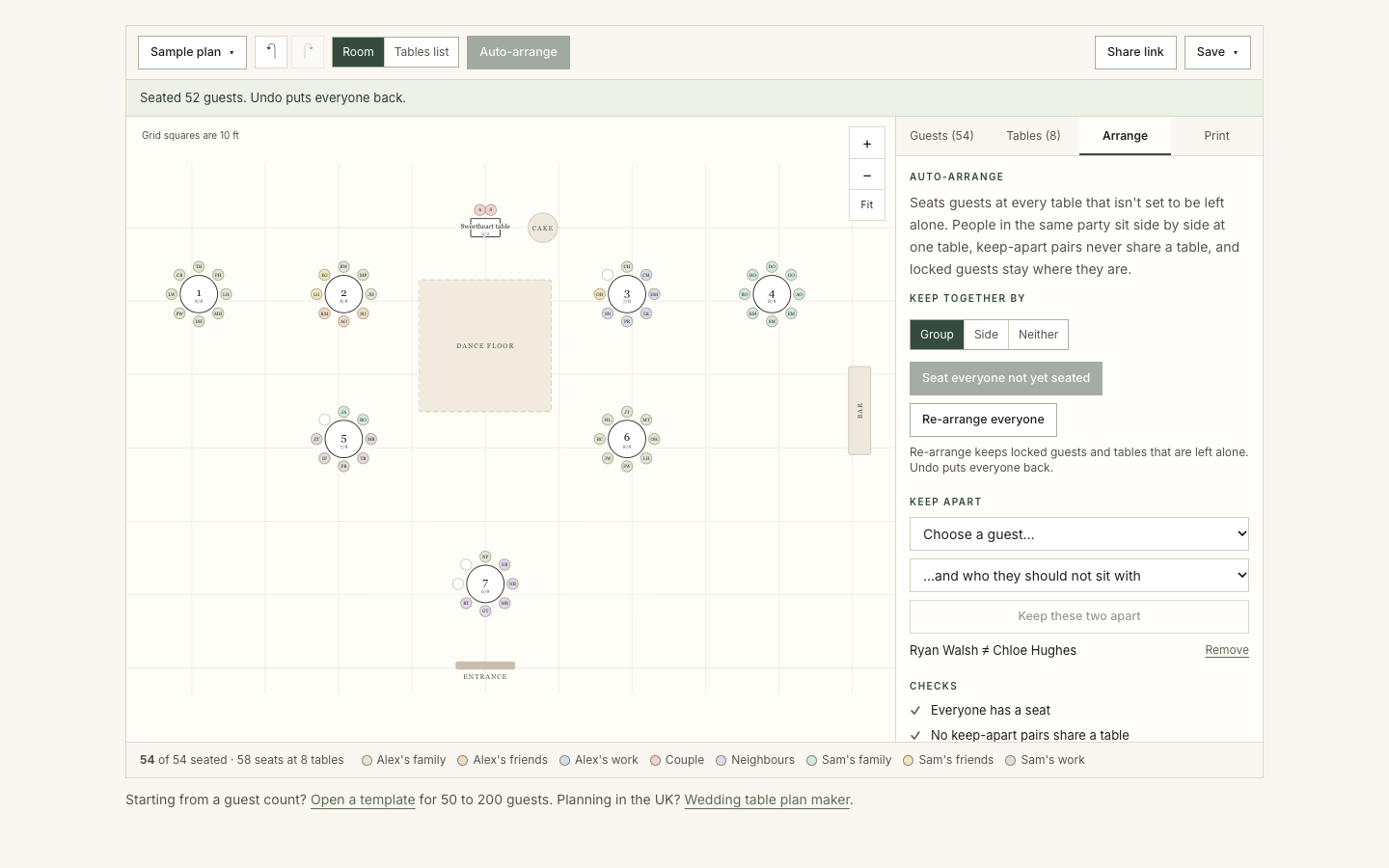1389x868 pixels.
Task: Click the empty seat at table 3
Action: (x=608, y=275)
